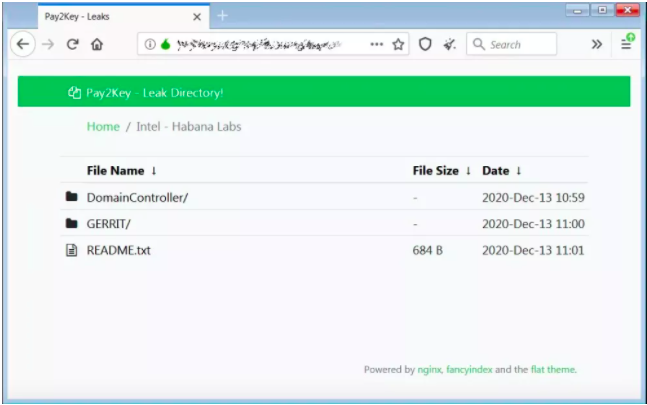The height and width of the screenshot is (405, 647).
Task: Click the forward navigation arrow
Action: pyautogui.click(x=48, y=44)
